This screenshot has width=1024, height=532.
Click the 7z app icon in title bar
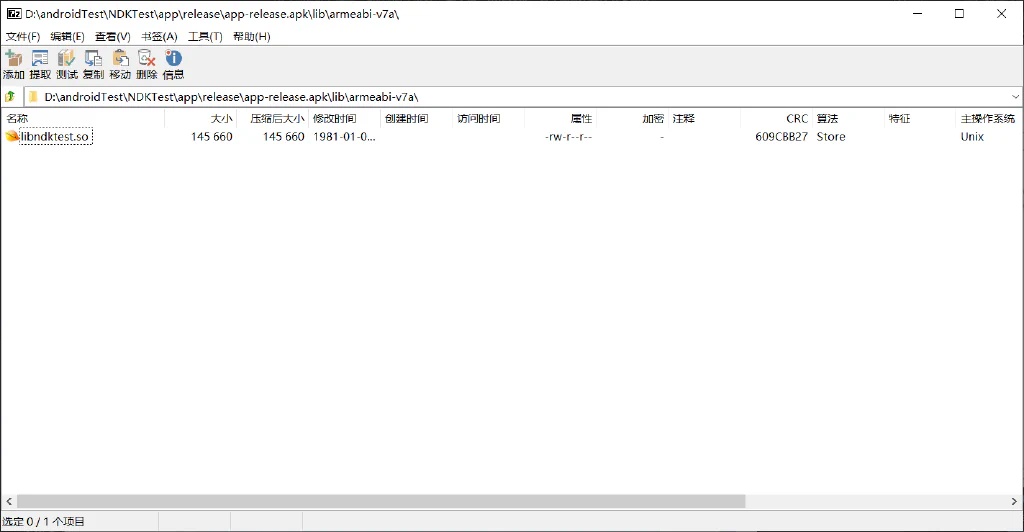tap(14, 14)
